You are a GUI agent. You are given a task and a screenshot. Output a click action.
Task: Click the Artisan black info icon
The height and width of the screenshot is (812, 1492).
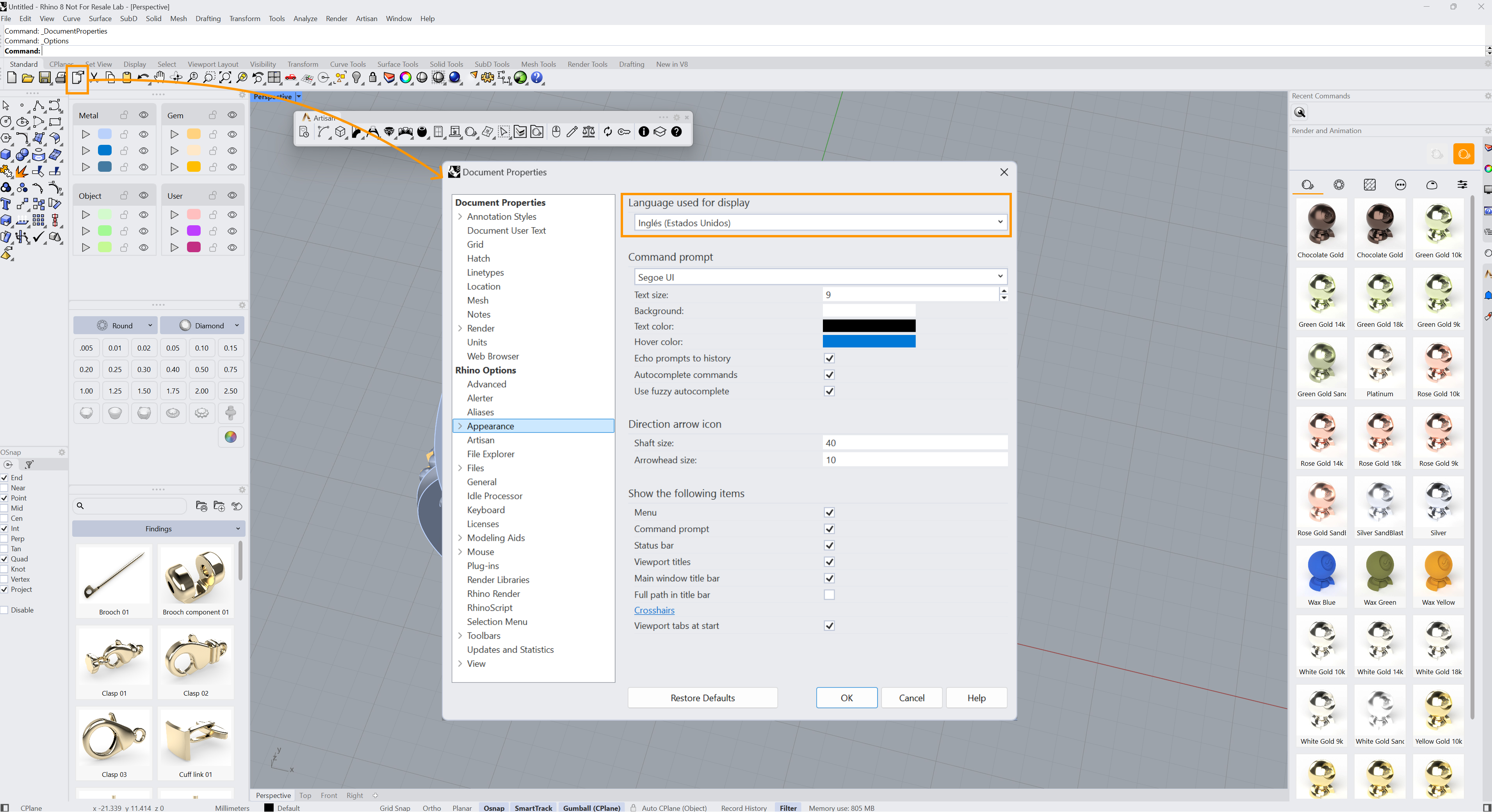(x=643, y=132)
